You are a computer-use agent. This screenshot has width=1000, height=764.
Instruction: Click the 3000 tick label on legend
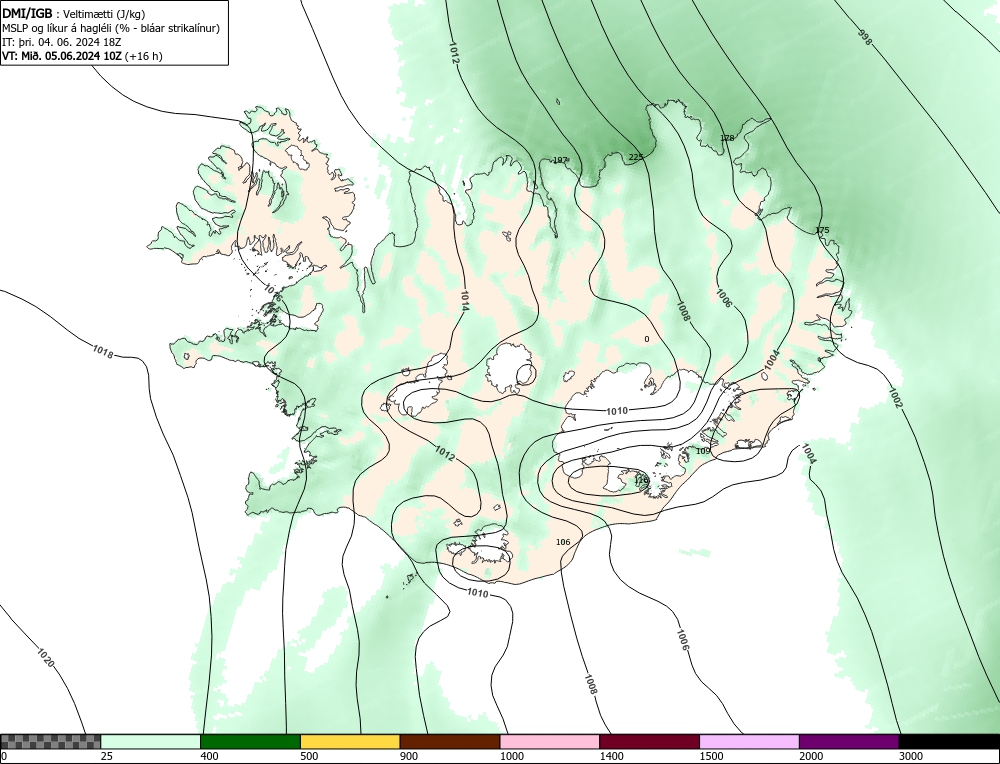tap(911, 756)
